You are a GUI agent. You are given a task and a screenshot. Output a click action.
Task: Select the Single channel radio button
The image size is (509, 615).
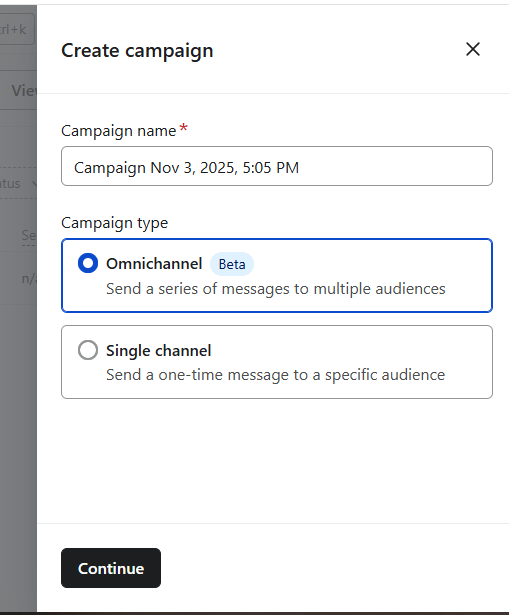(88, 350)
